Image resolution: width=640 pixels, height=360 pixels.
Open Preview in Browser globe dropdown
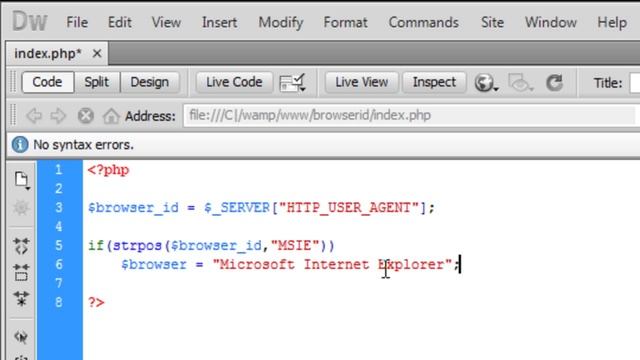pos(486,83)
